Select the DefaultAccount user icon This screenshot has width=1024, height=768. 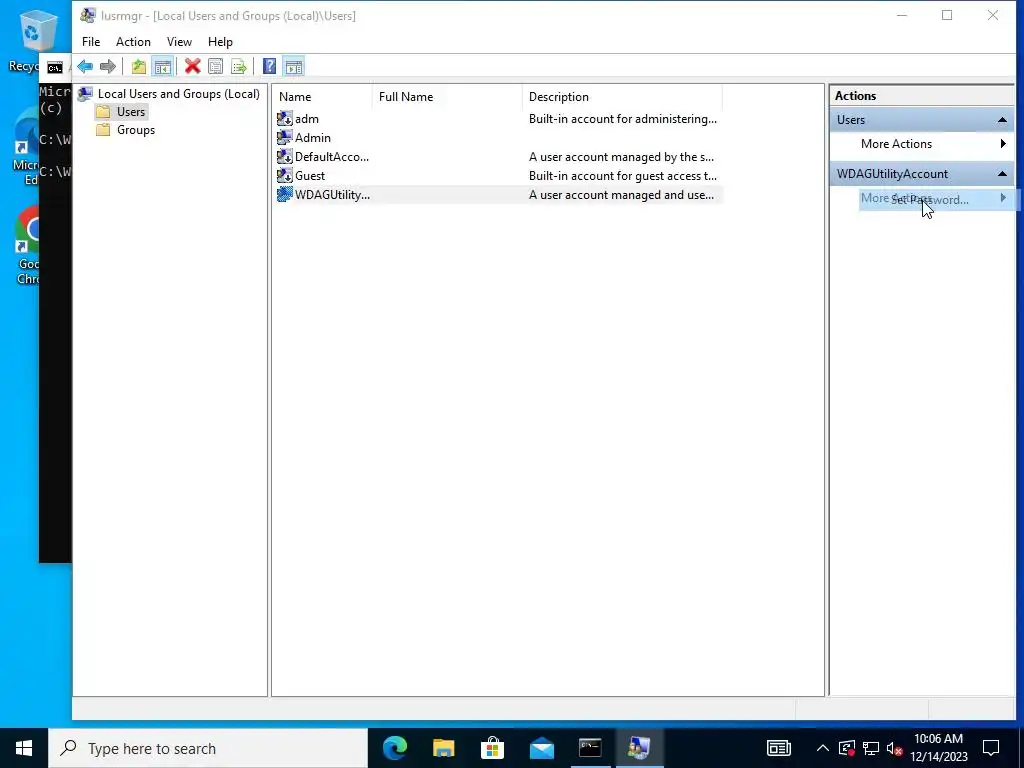pos(284,157)
